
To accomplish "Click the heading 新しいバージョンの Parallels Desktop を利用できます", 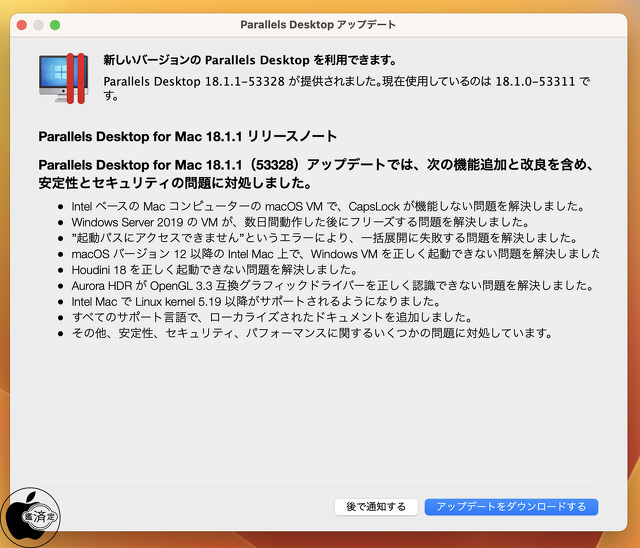I will pos(250,60).
